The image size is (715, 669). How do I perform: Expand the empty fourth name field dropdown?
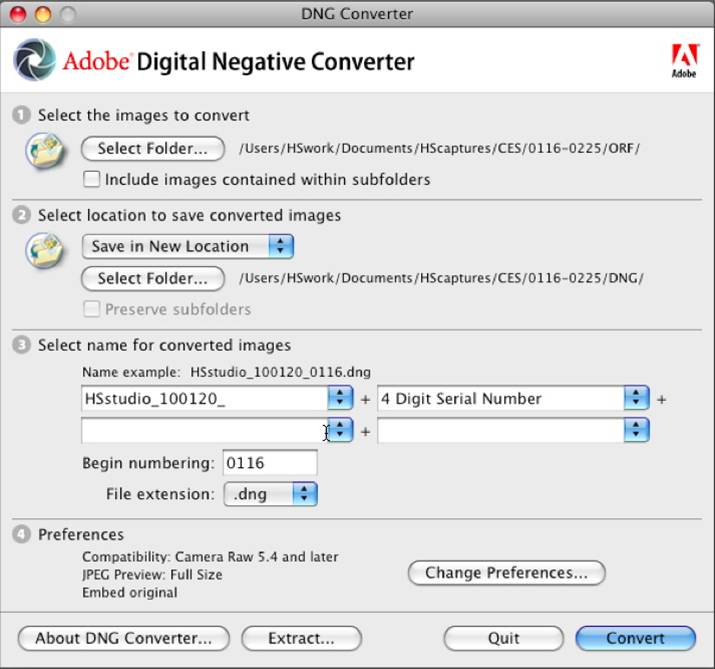(x=636, y=431)
